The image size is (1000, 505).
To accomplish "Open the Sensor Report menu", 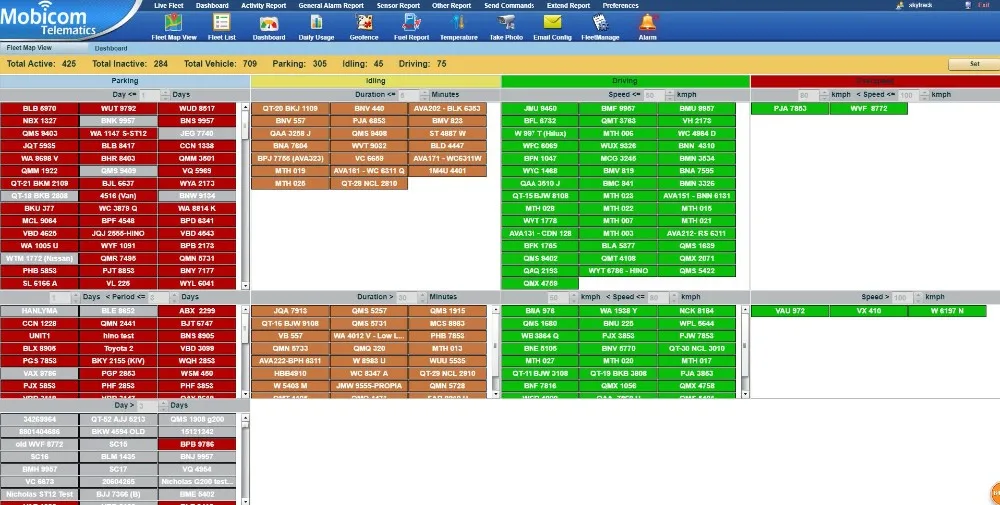I will pos(398,5).
